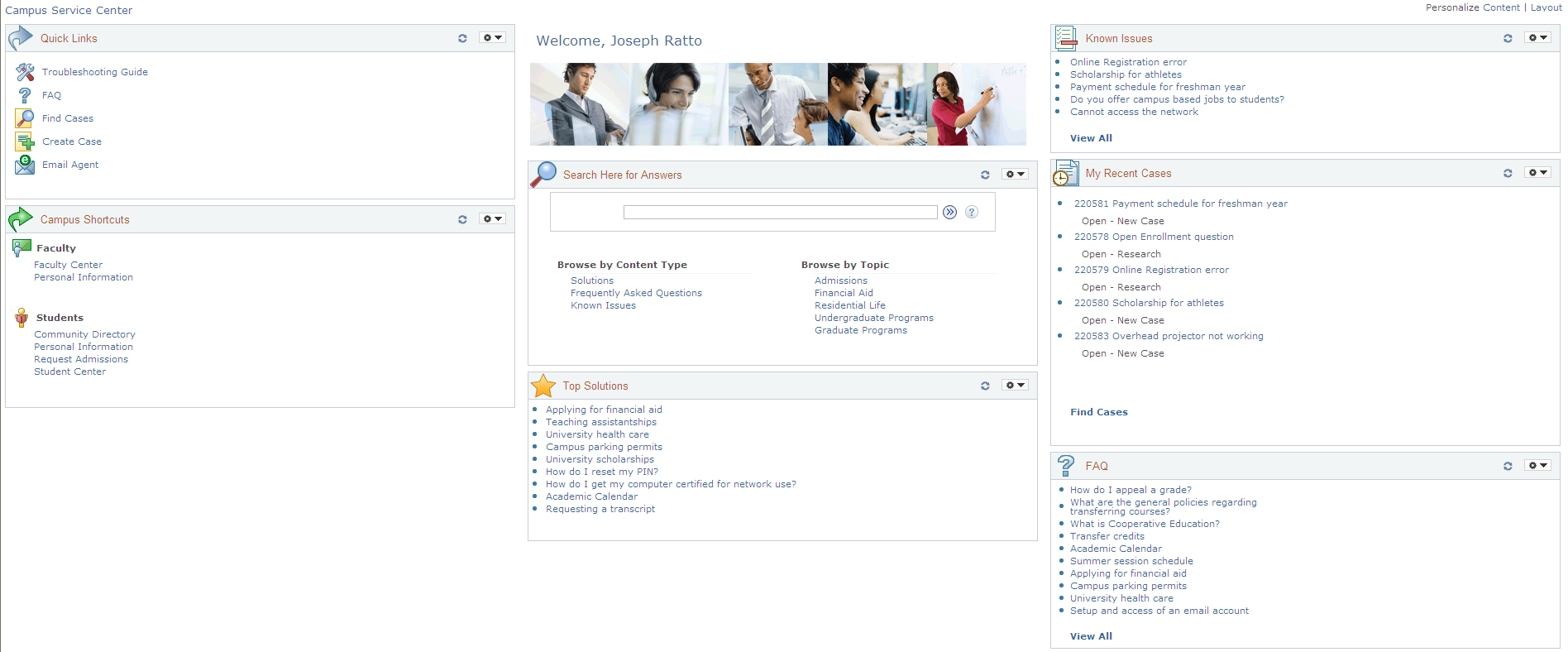Open Search Here for Answers options dropdown
The image size is (1568, 652).
coord(1016,175)
